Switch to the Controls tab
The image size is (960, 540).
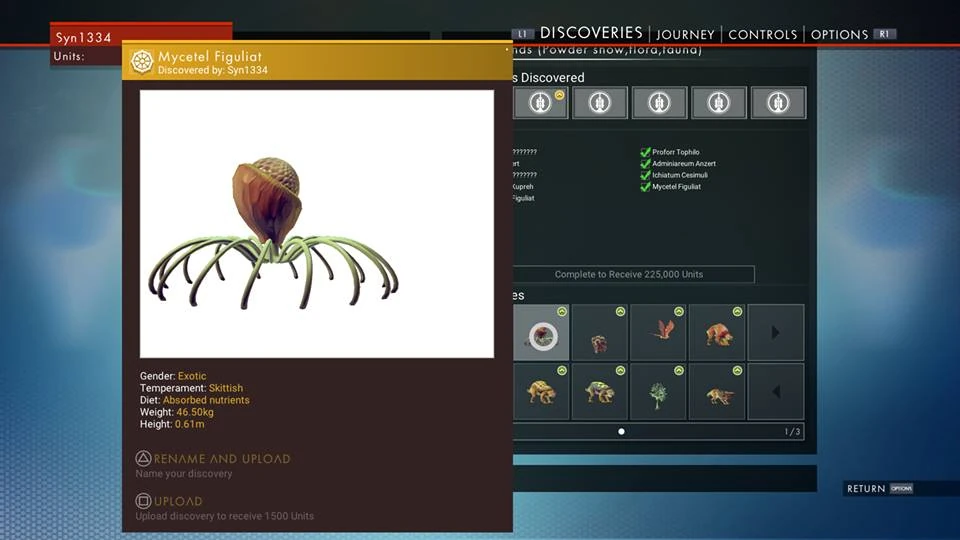click(x=763, y=34)
